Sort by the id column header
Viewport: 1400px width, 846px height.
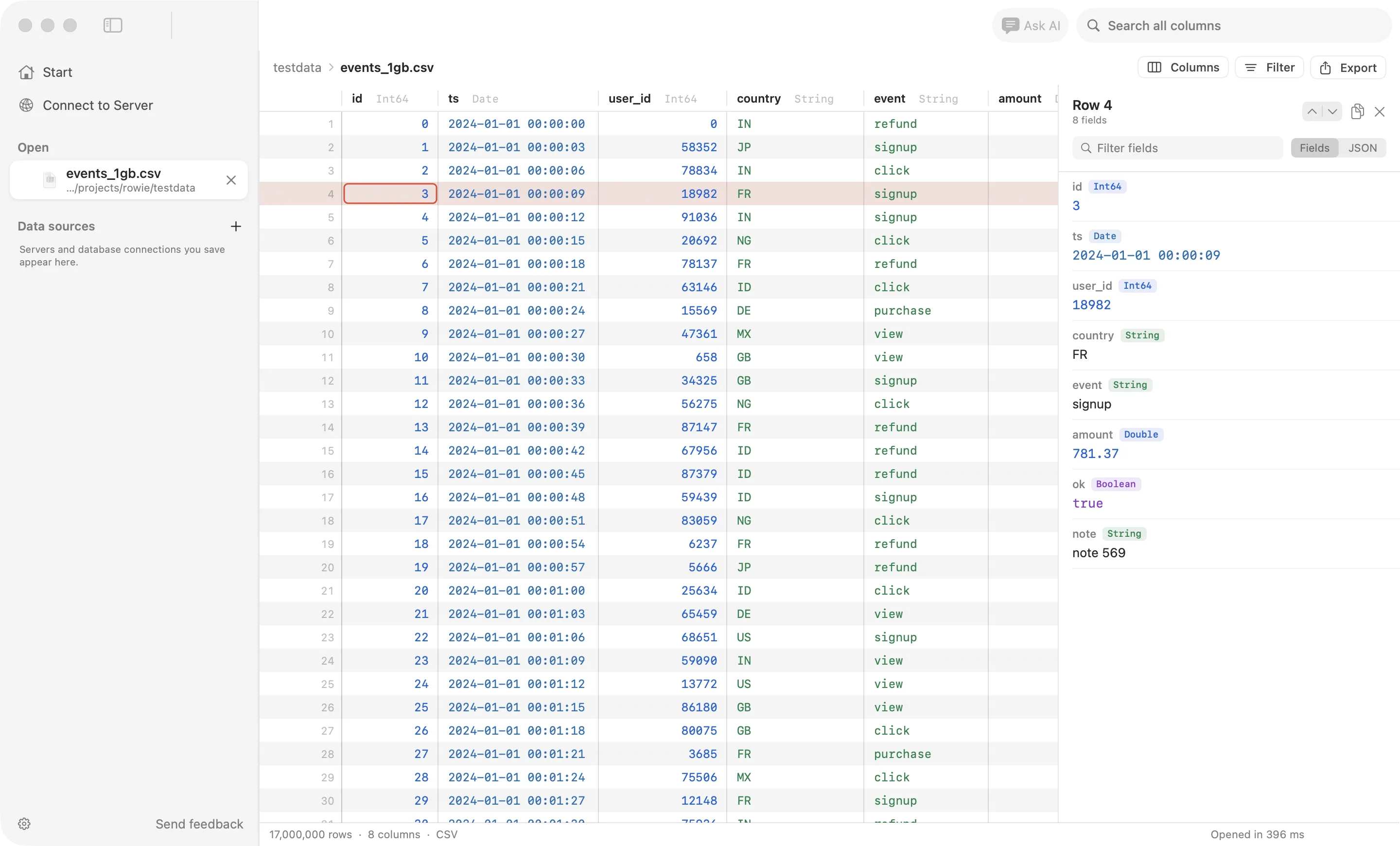tap(390, 98)
